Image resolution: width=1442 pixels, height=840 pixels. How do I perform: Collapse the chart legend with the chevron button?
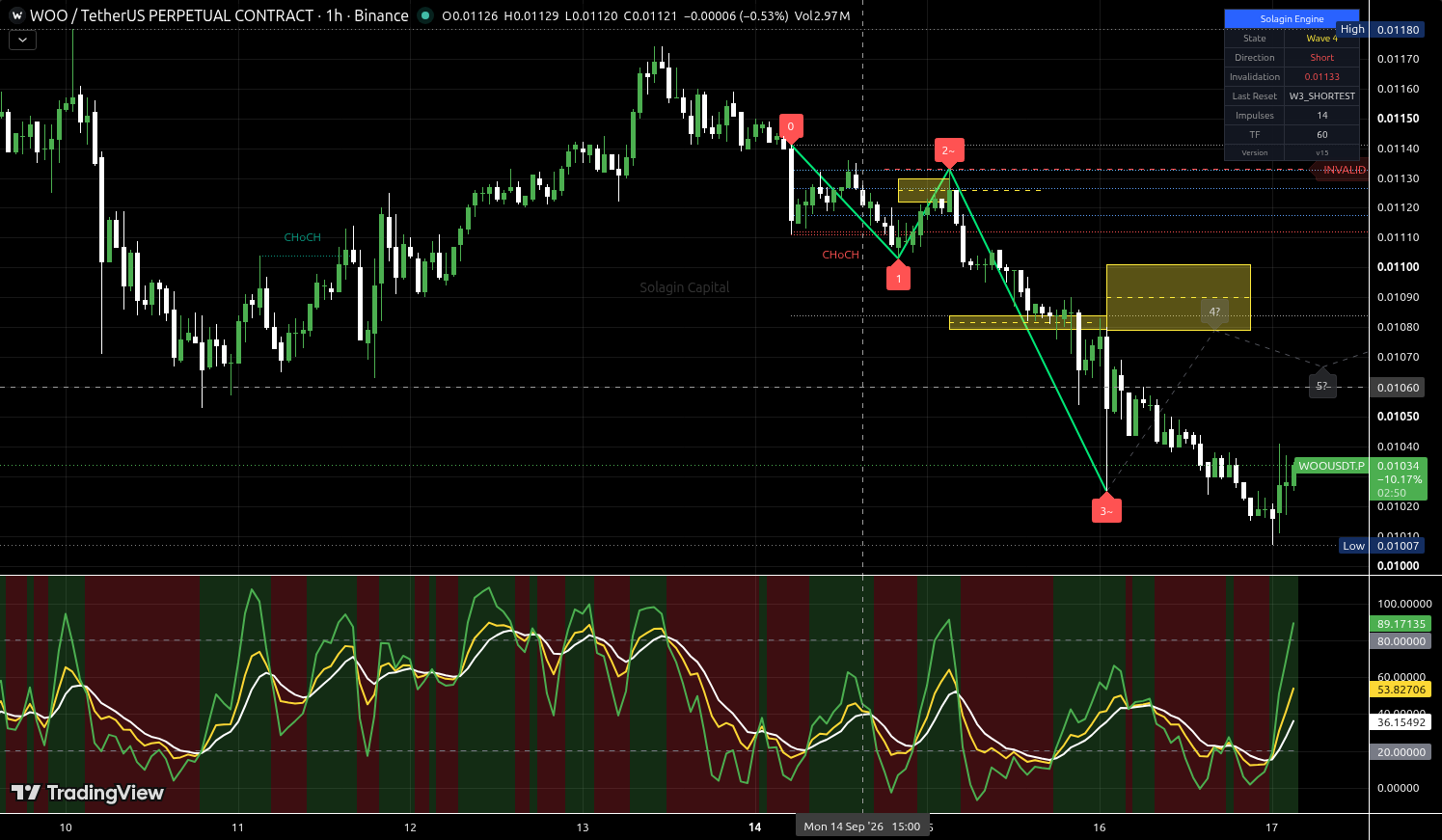(x=22, y=41)
